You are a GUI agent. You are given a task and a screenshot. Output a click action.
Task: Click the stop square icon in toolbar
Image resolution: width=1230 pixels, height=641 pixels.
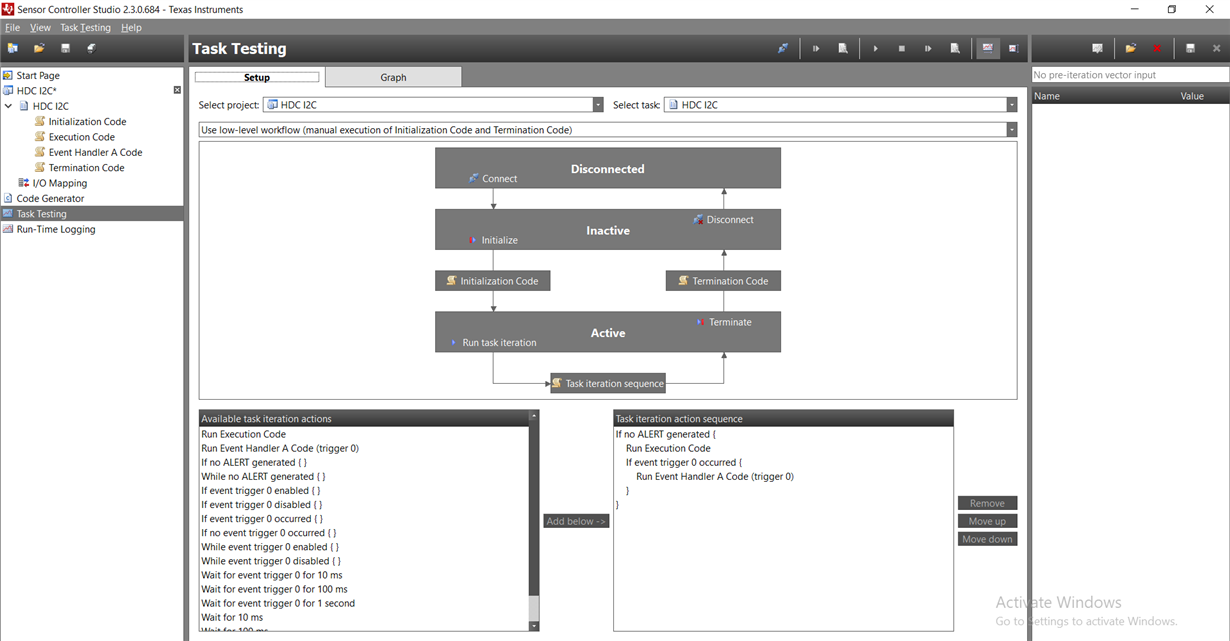(x=901, y=48)
